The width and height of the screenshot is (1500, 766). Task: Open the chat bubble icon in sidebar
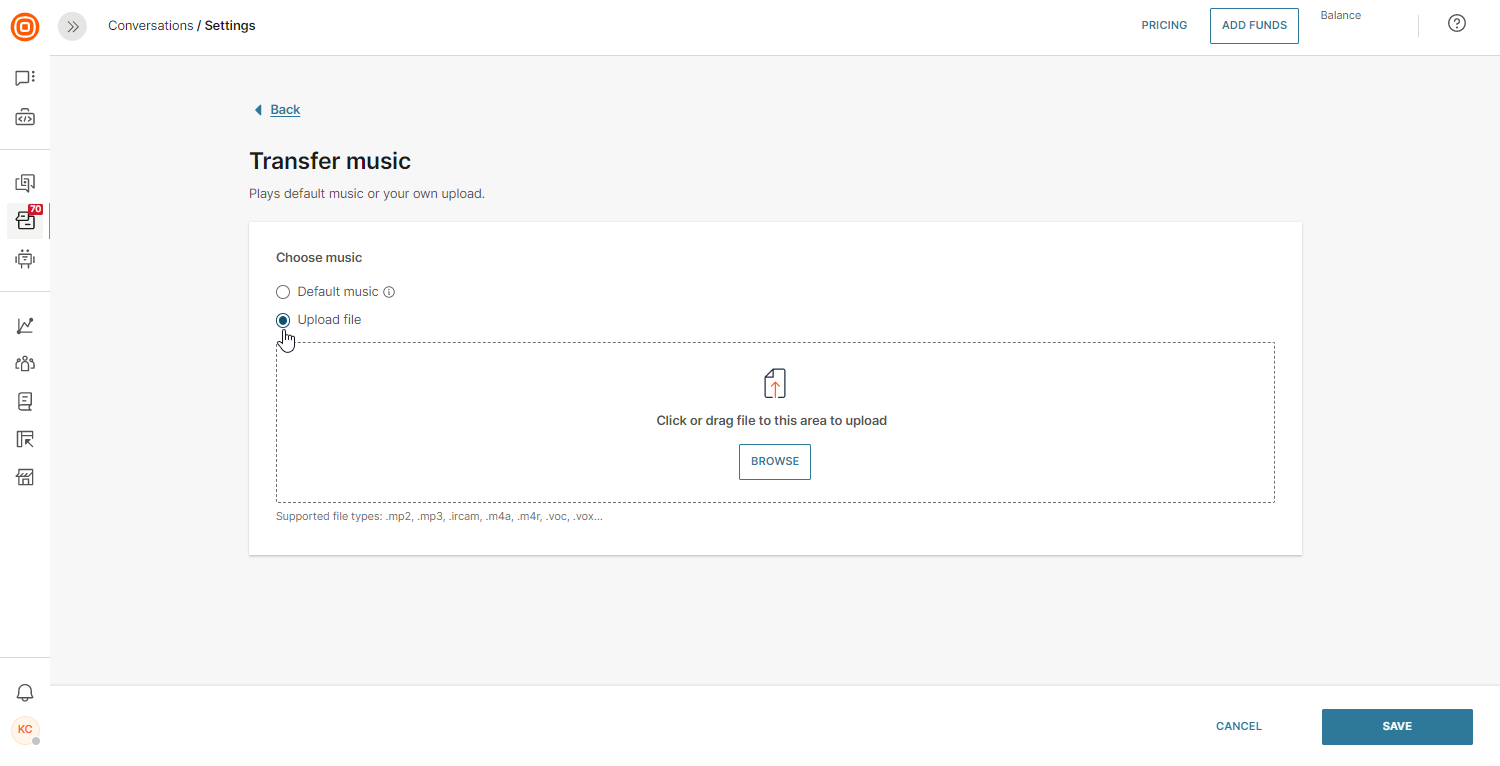(25, 78)
